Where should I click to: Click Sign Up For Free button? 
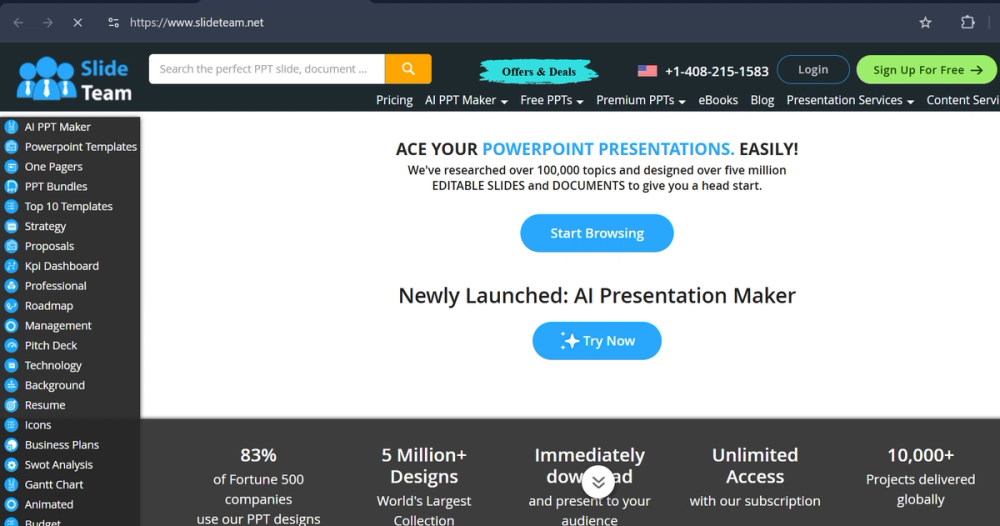[927, 69]
